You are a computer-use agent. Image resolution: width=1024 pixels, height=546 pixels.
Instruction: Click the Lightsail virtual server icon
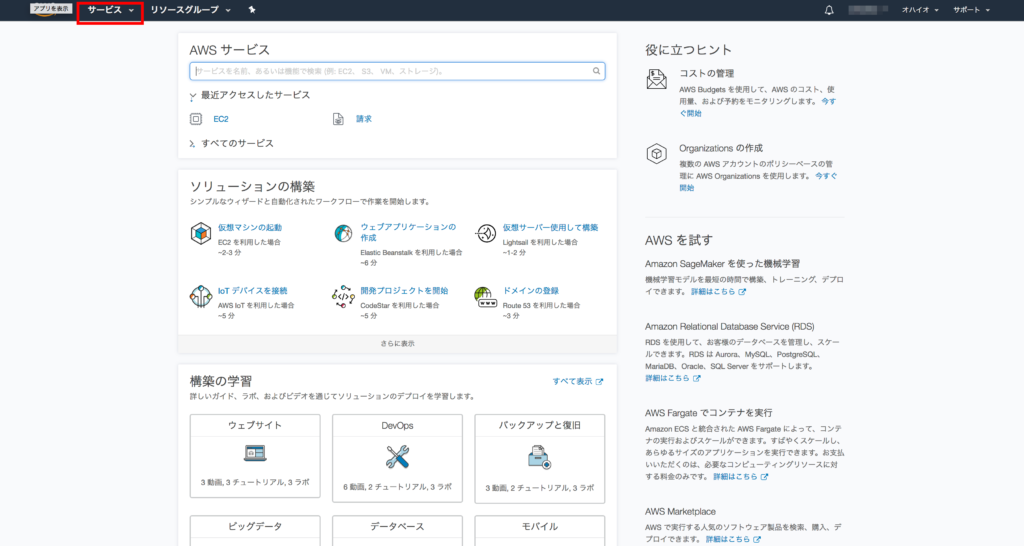(x=485, y=234)
